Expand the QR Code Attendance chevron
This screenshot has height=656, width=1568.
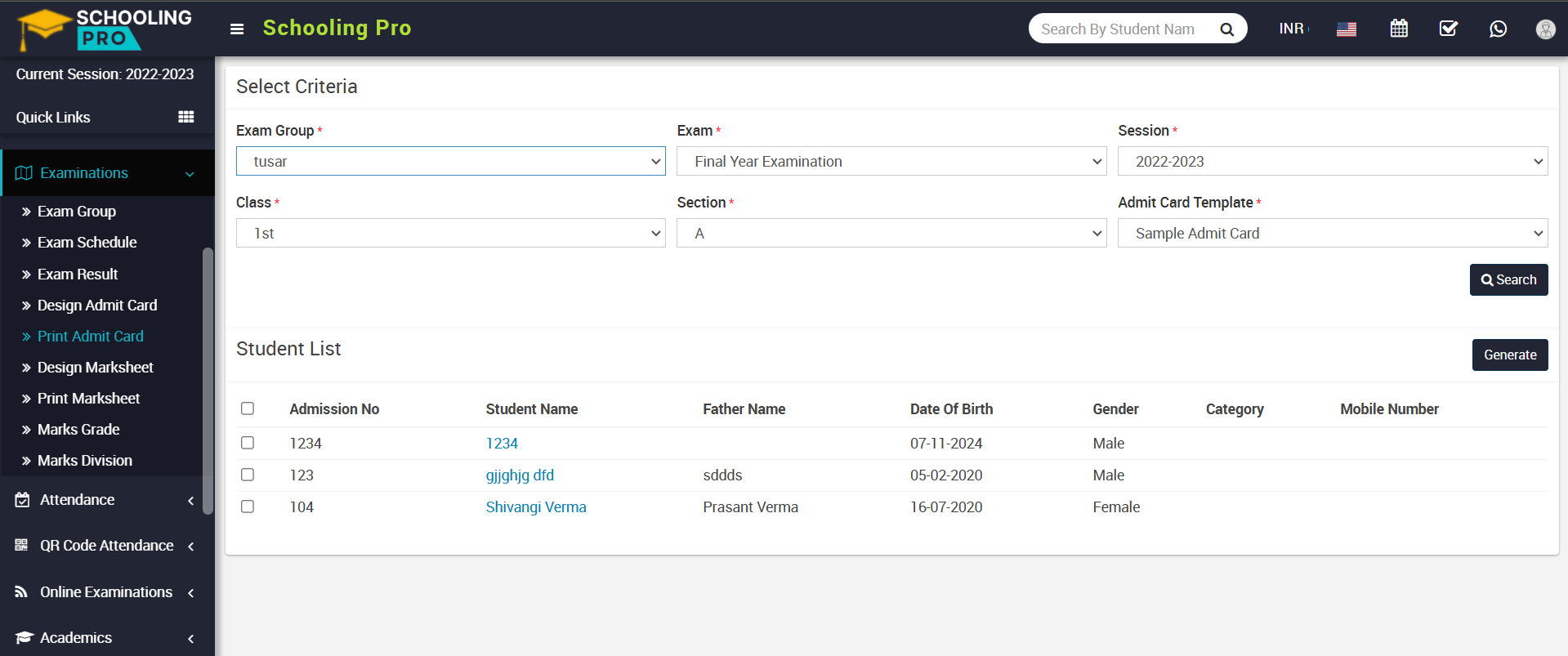(x=190, y=547)
